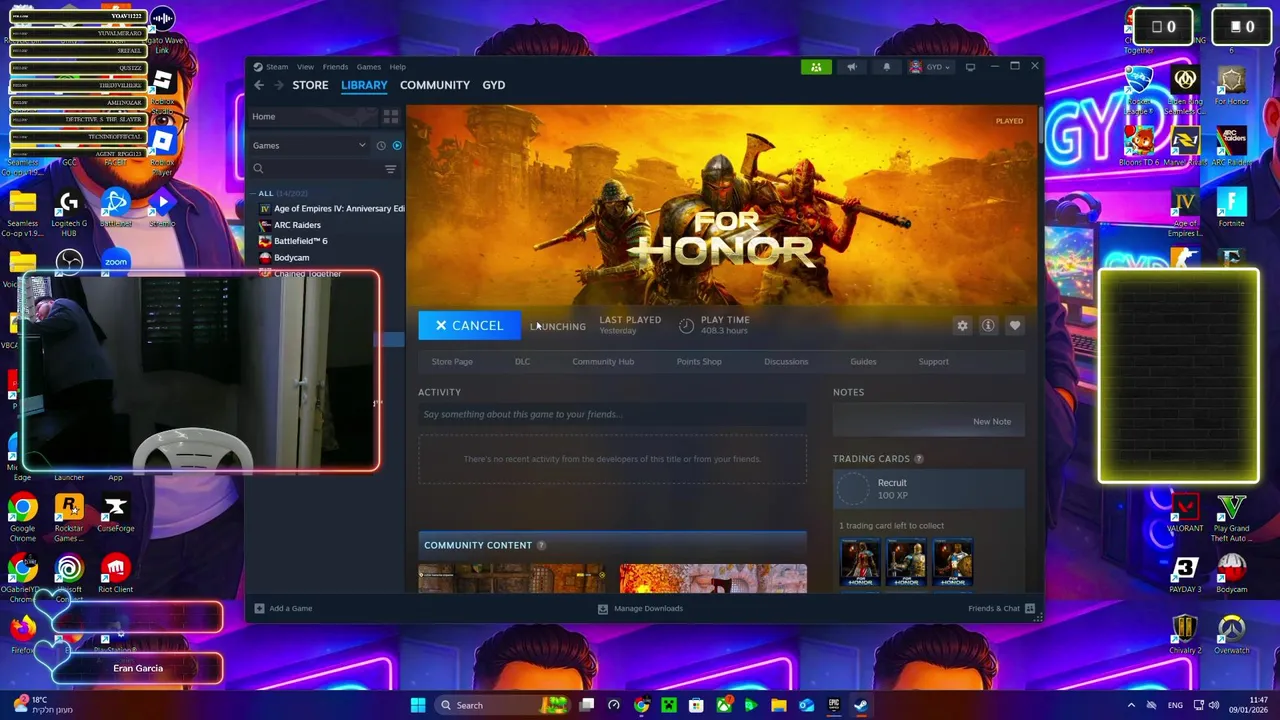
Task: Open VALORANT desktop shortcut
Action: tap(1185, 514)
